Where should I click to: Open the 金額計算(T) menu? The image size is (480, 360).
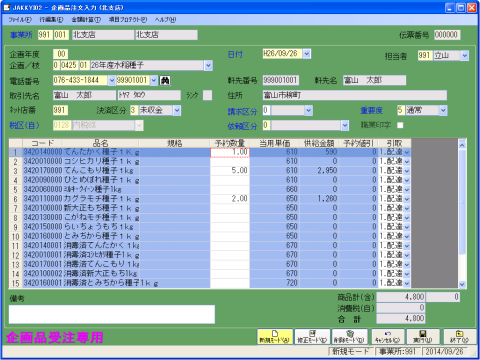coord(86,20)
